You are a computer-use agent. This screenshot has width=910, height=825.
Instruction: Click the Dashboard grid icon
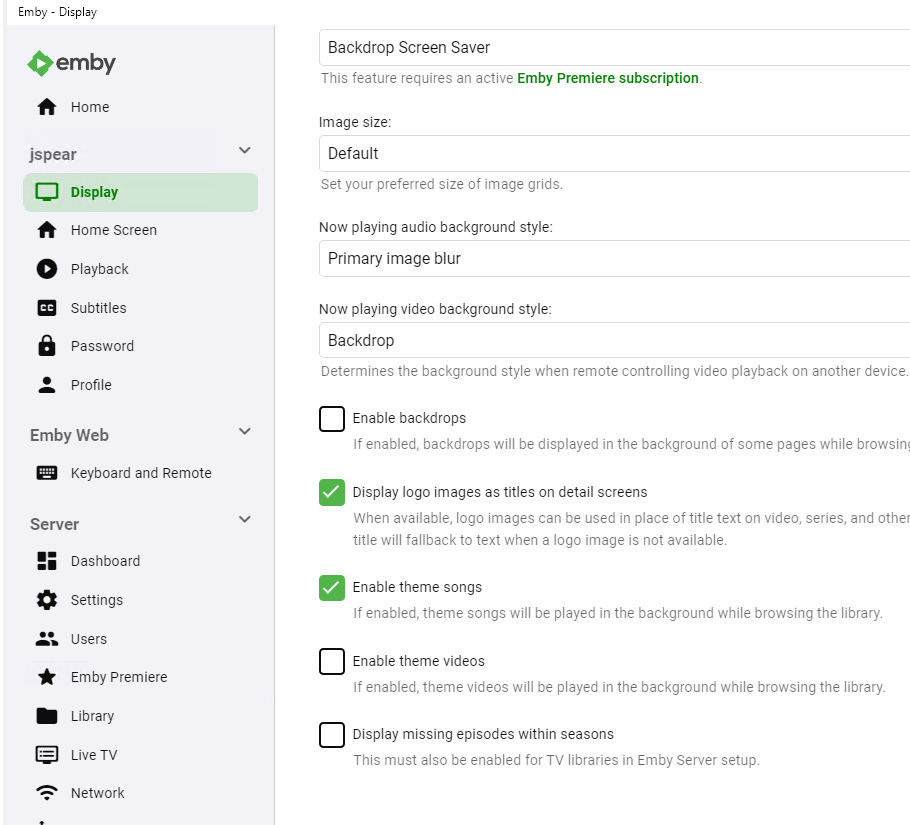[x=46, y=561]
